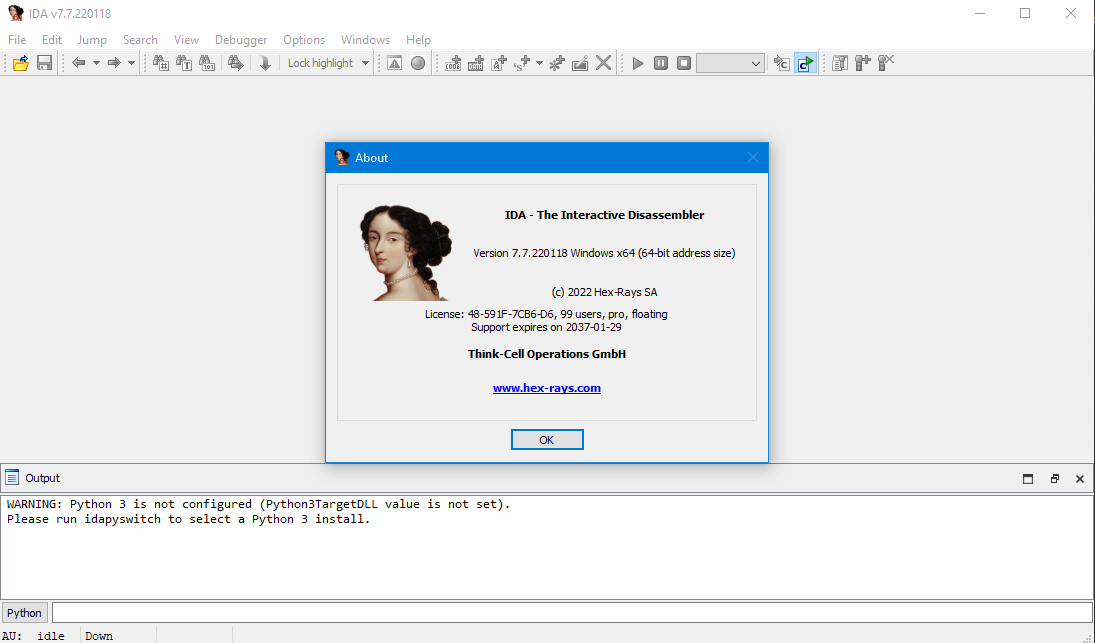Click the string style 's' plus icon
This screenshot has height=643, width=1095.
tap(522, 63)
